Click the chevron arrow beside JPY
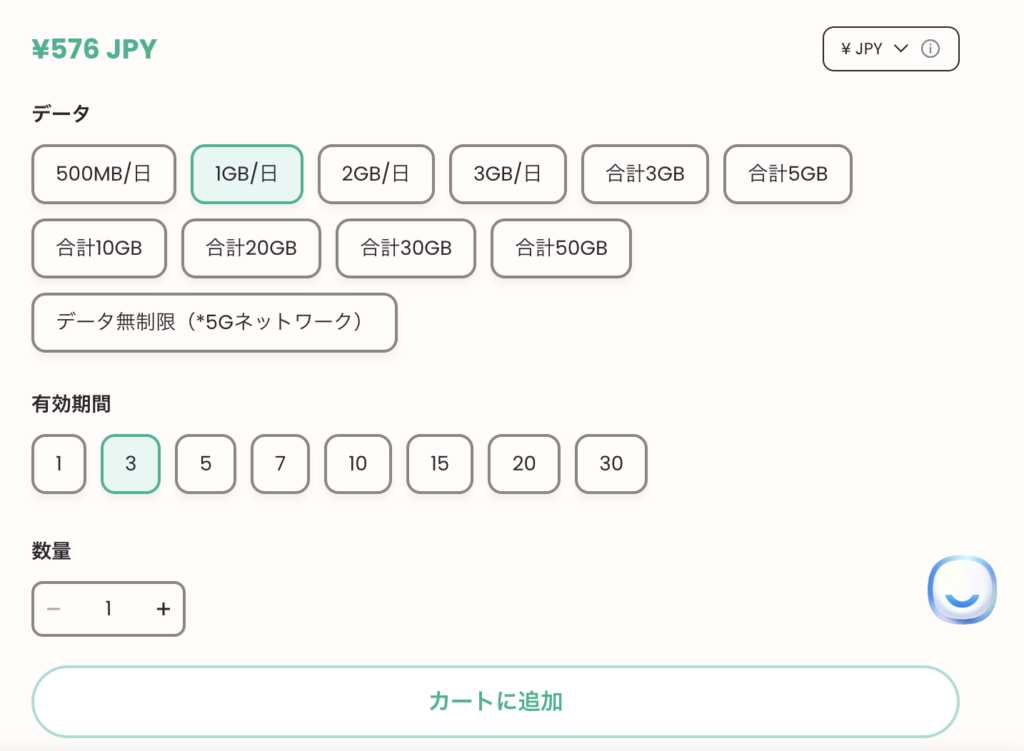 point(901,48)
